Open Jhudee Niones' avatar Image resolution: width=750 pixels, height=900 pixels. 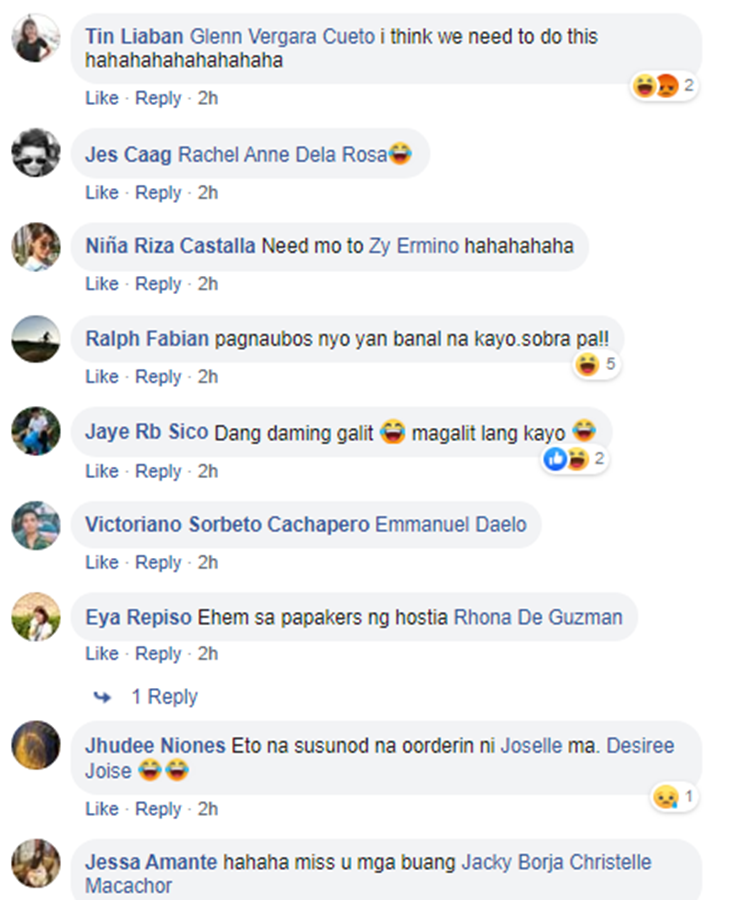(36, 745)
